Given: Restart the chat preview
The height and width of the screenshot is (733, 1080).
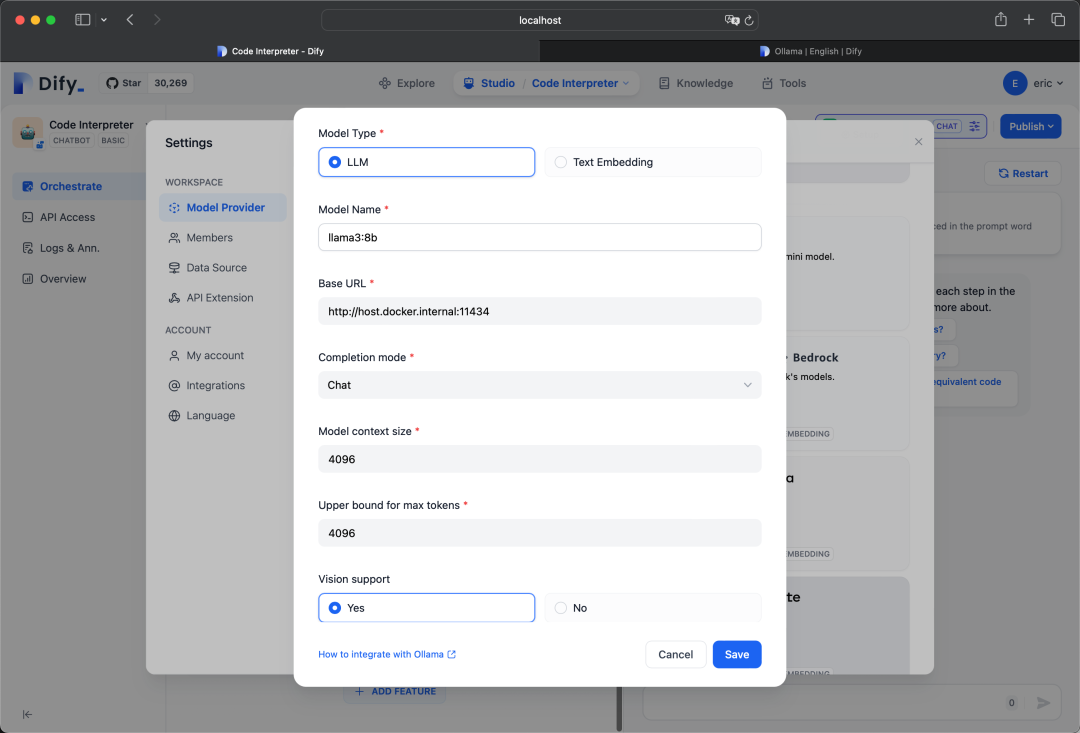Looking at the screenshot, I should tap(1023, 174).
